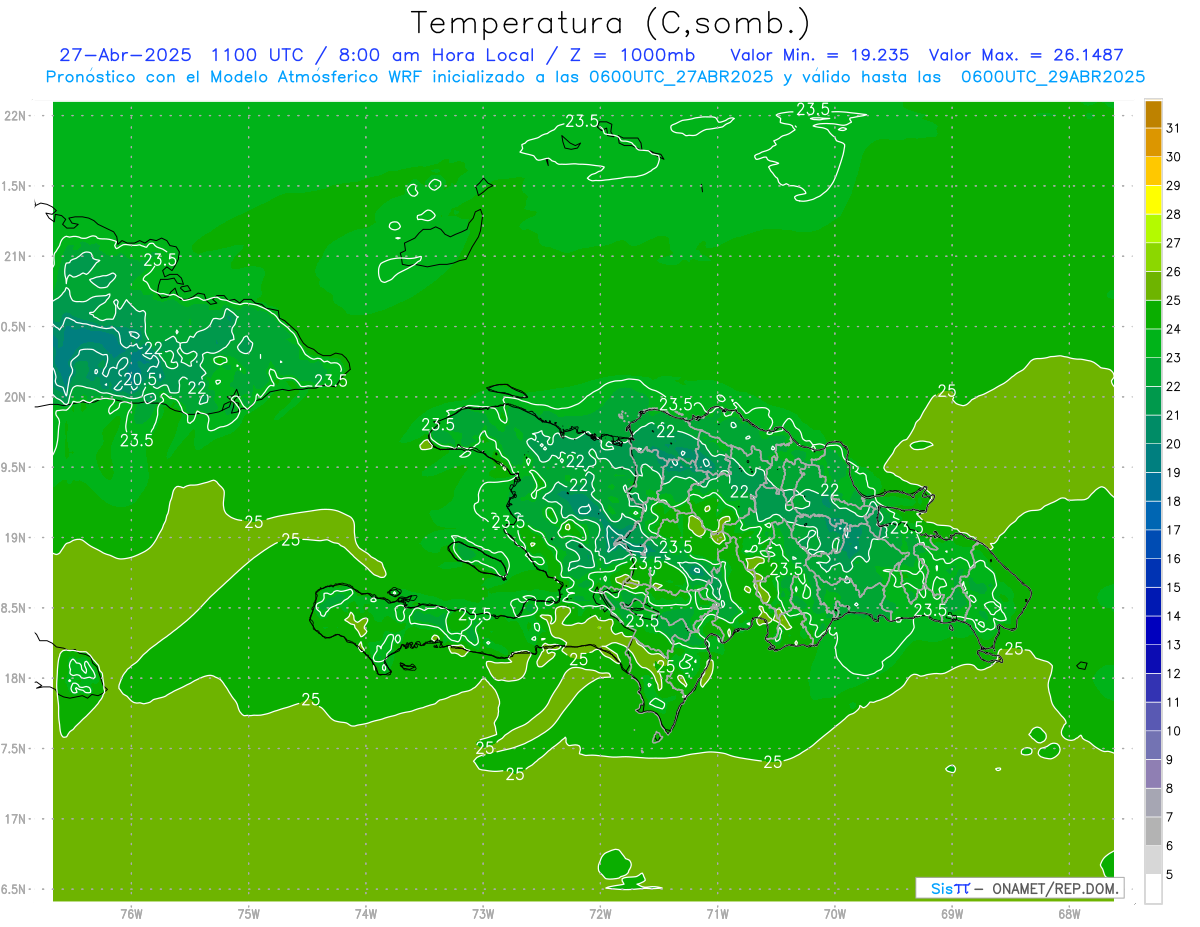Click the "76W" longitude axis label
The width and height of the screenshot is (1200, 927).
pos(131,914)
